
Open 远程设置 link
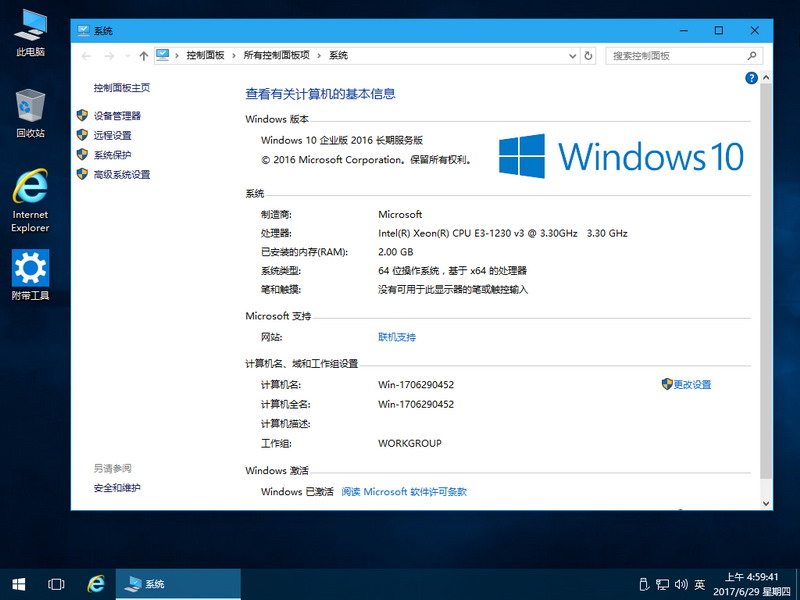[112, 135]
